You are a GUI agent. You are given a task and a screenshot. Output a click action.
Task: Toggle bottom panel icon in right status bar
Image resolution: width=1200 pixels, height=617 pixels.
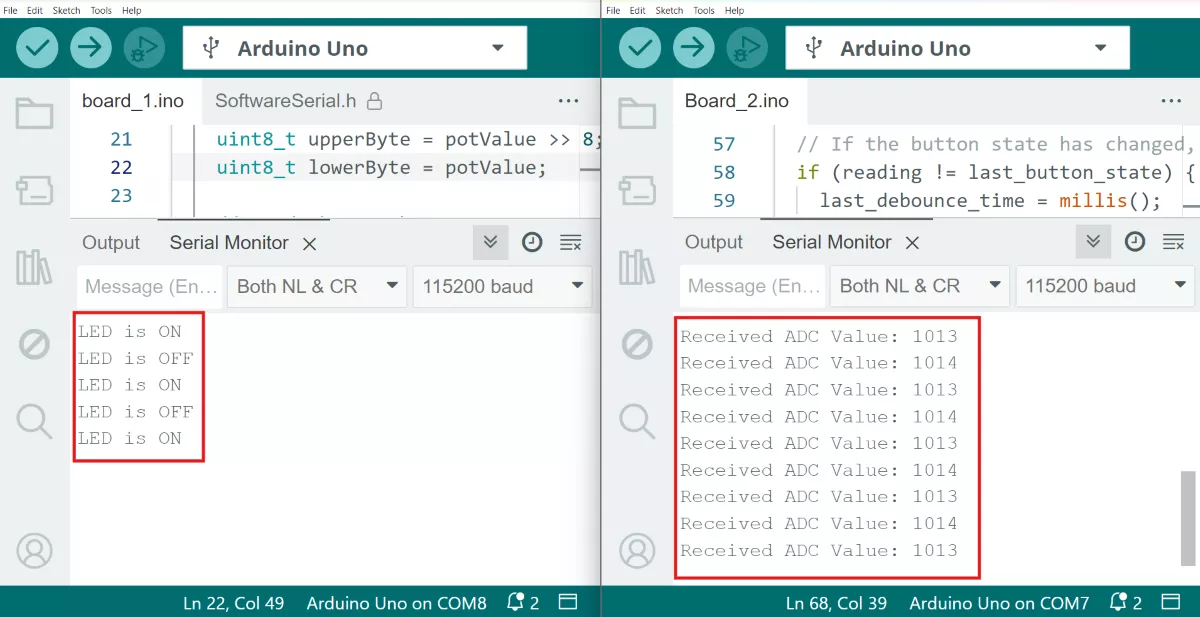[1171, 602]
